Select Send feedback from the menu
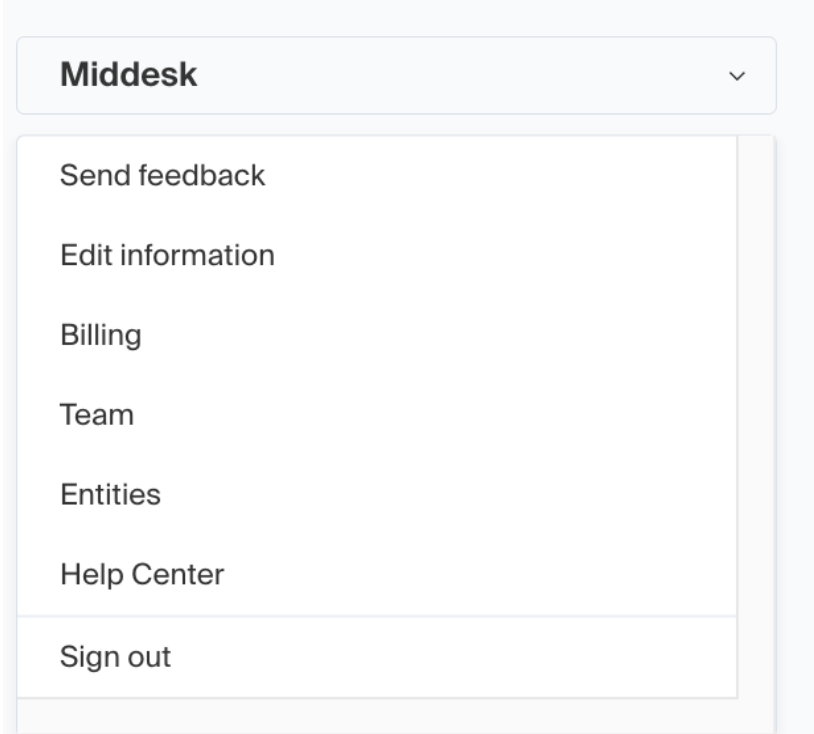Viewport: 814px width, 734px height. point(162,175)
